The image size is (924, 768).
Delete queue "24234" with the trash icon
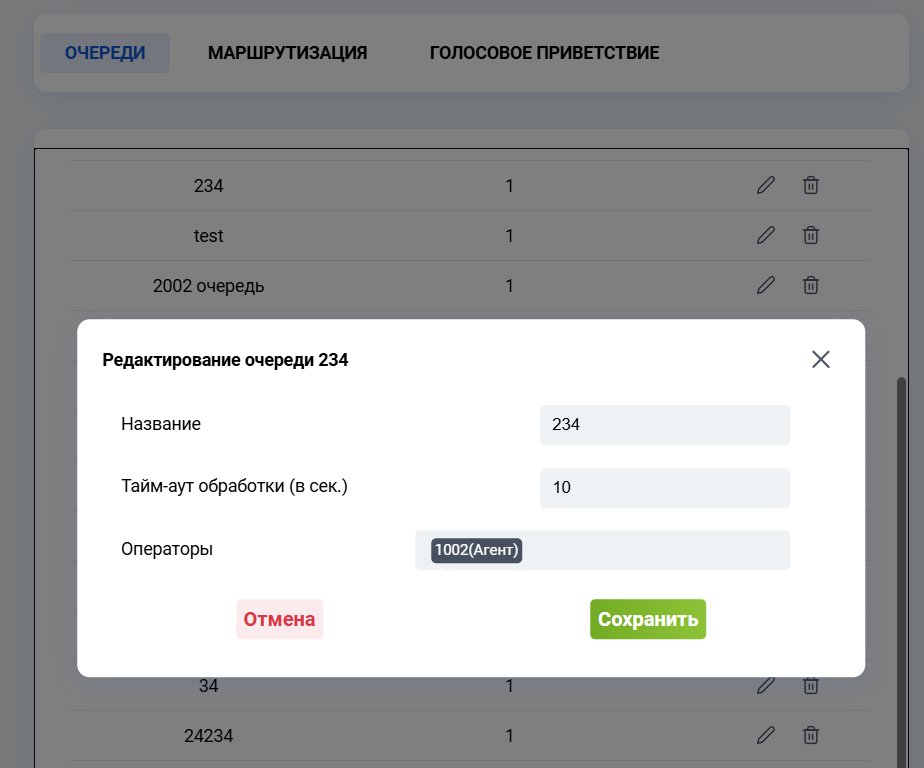pyautogui.click(x=810, y=735)
